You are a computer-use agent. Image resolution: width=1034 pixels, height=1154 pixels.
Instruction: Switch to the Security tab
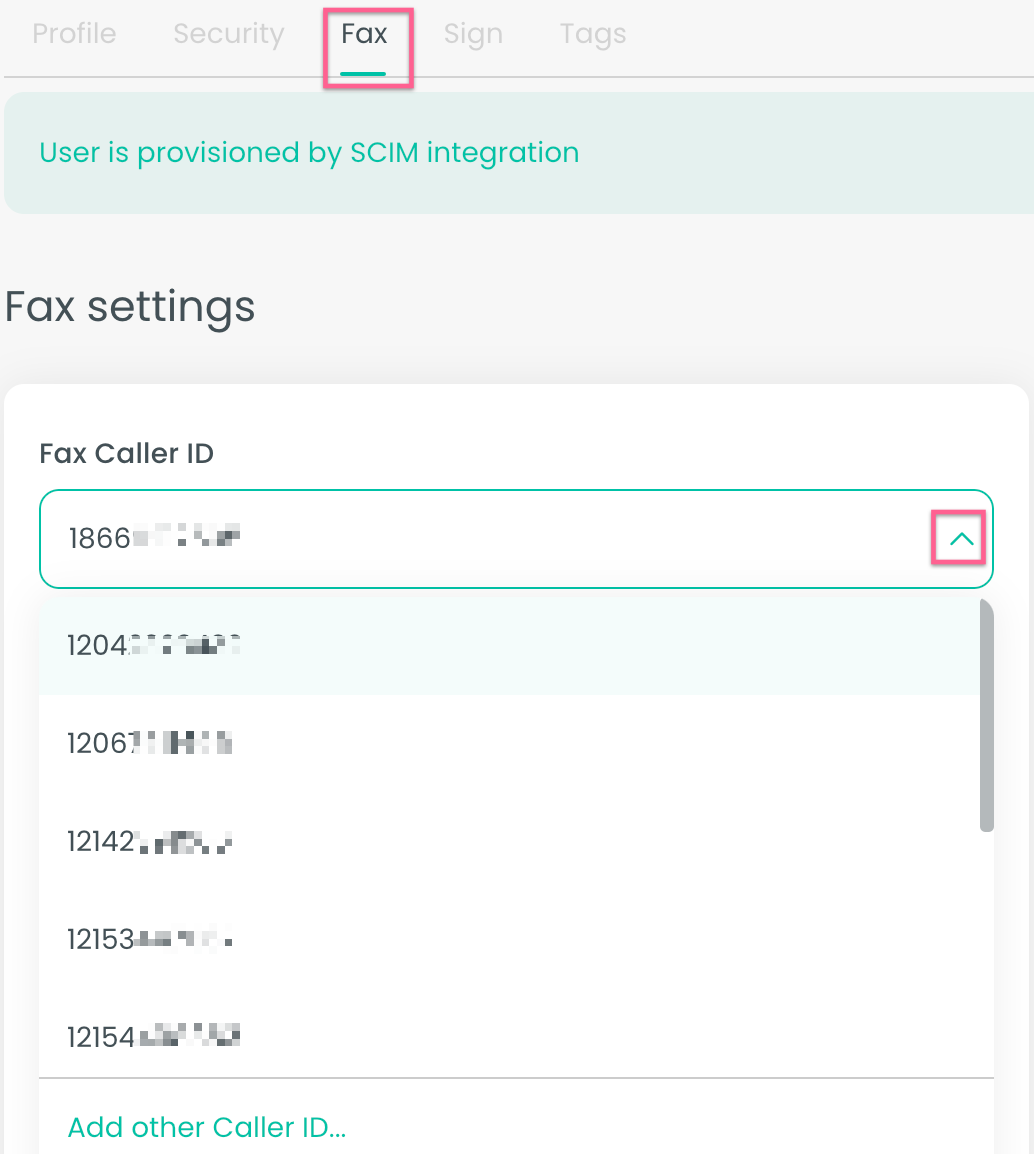point(228,33)
